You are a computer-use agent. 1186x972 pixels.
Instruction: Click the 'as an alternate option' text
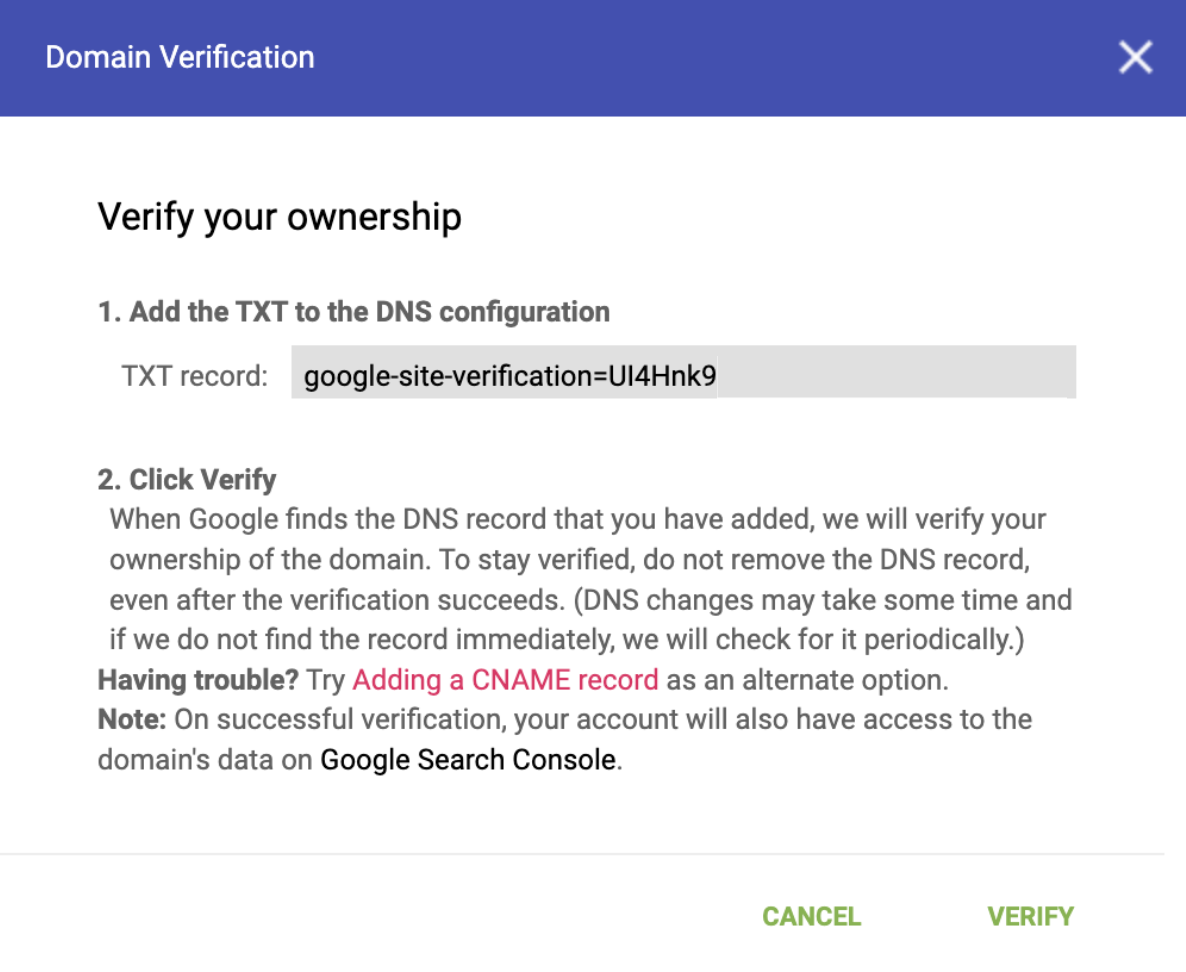[x=807, y=680]
